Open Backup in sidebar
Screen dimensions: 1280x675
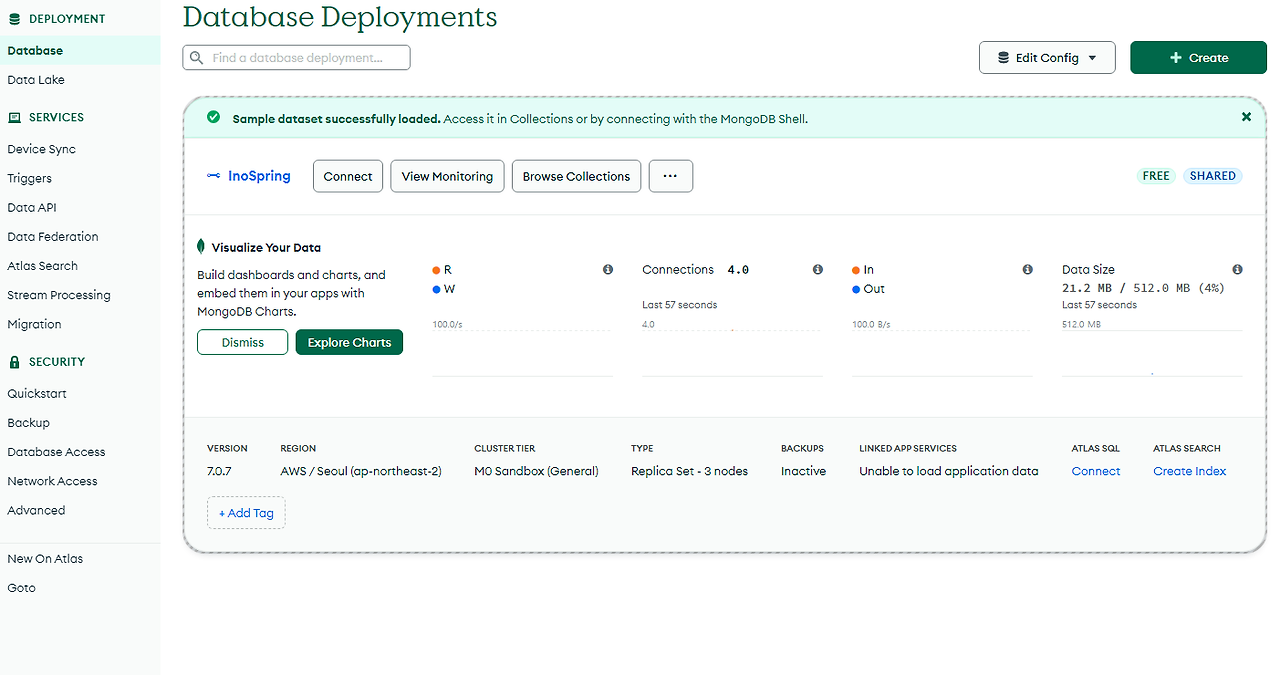coord(28,423)
